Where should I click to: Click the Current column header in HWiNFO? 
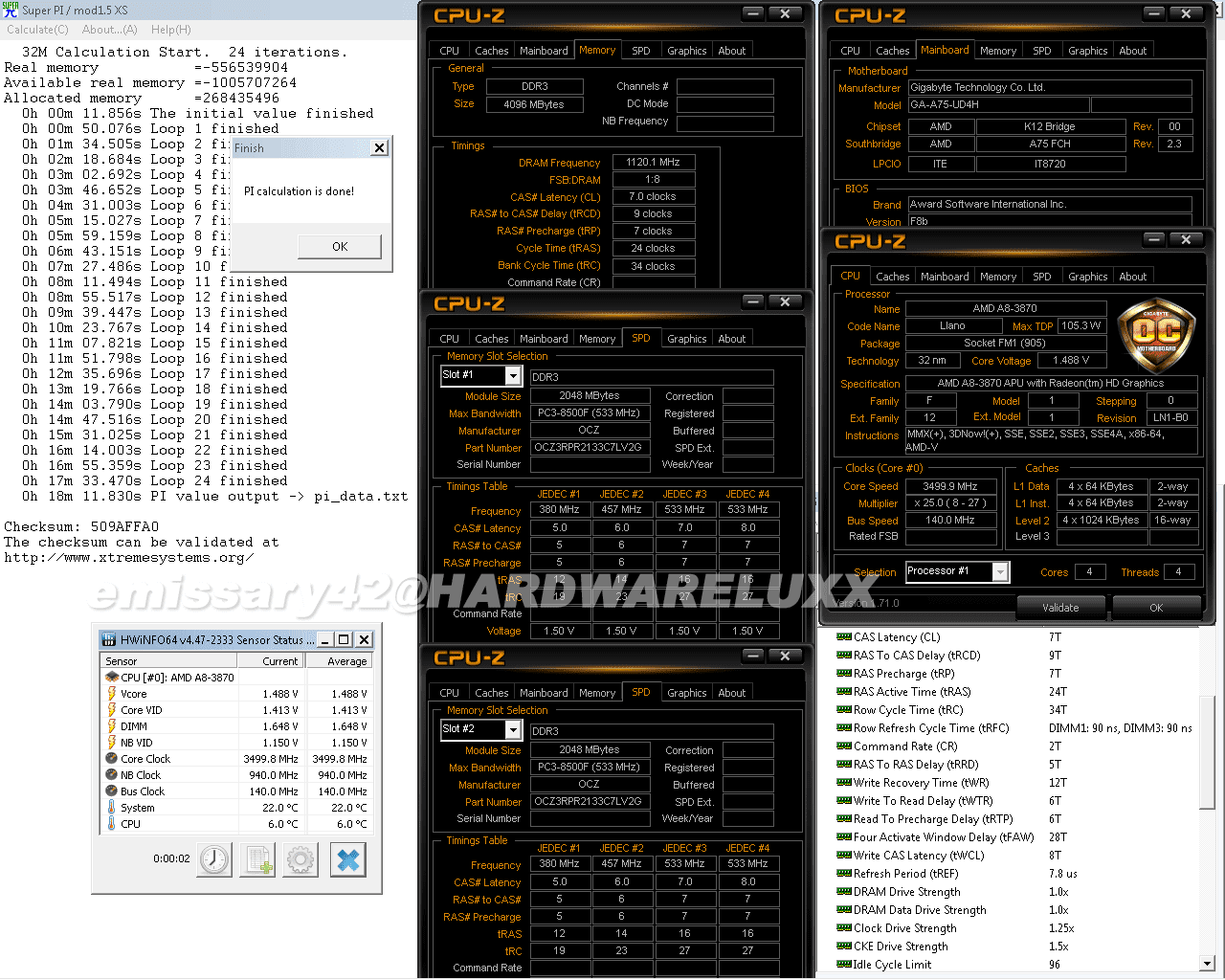pos(272,660)
